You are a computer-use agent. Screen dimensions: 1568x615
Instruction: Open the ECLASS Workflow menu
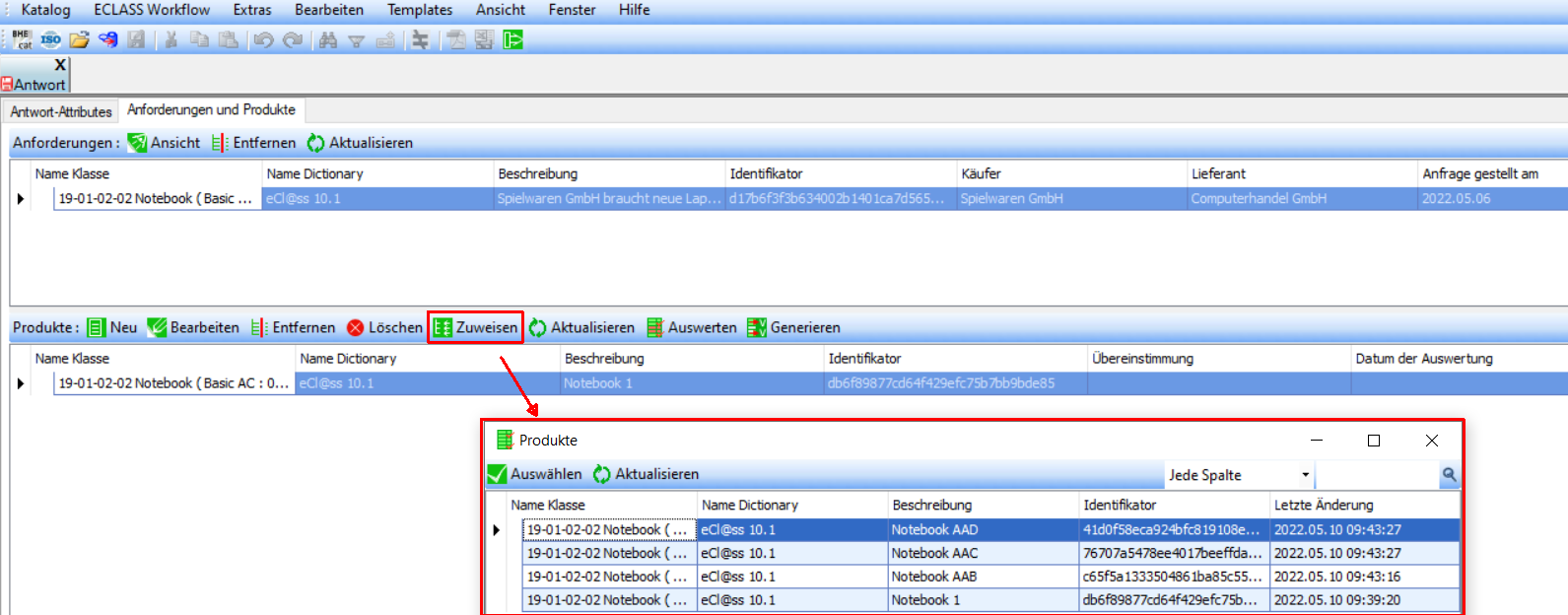coord(152,10)
